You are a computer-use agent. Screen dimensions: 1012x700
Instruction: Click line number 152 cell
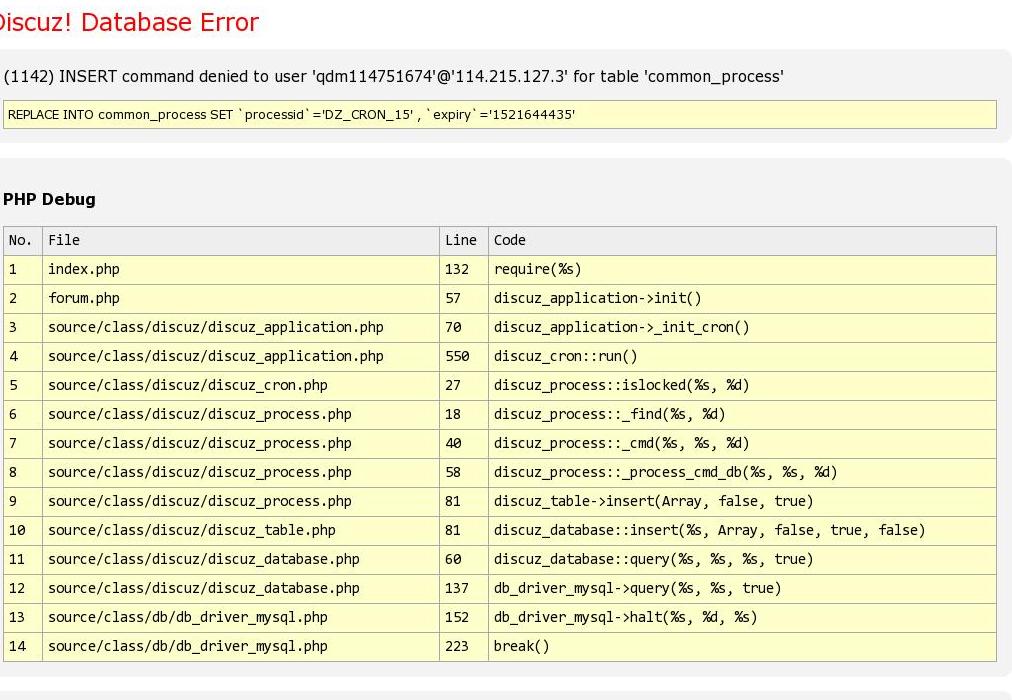pyautogui.click(x=463, y=618)
